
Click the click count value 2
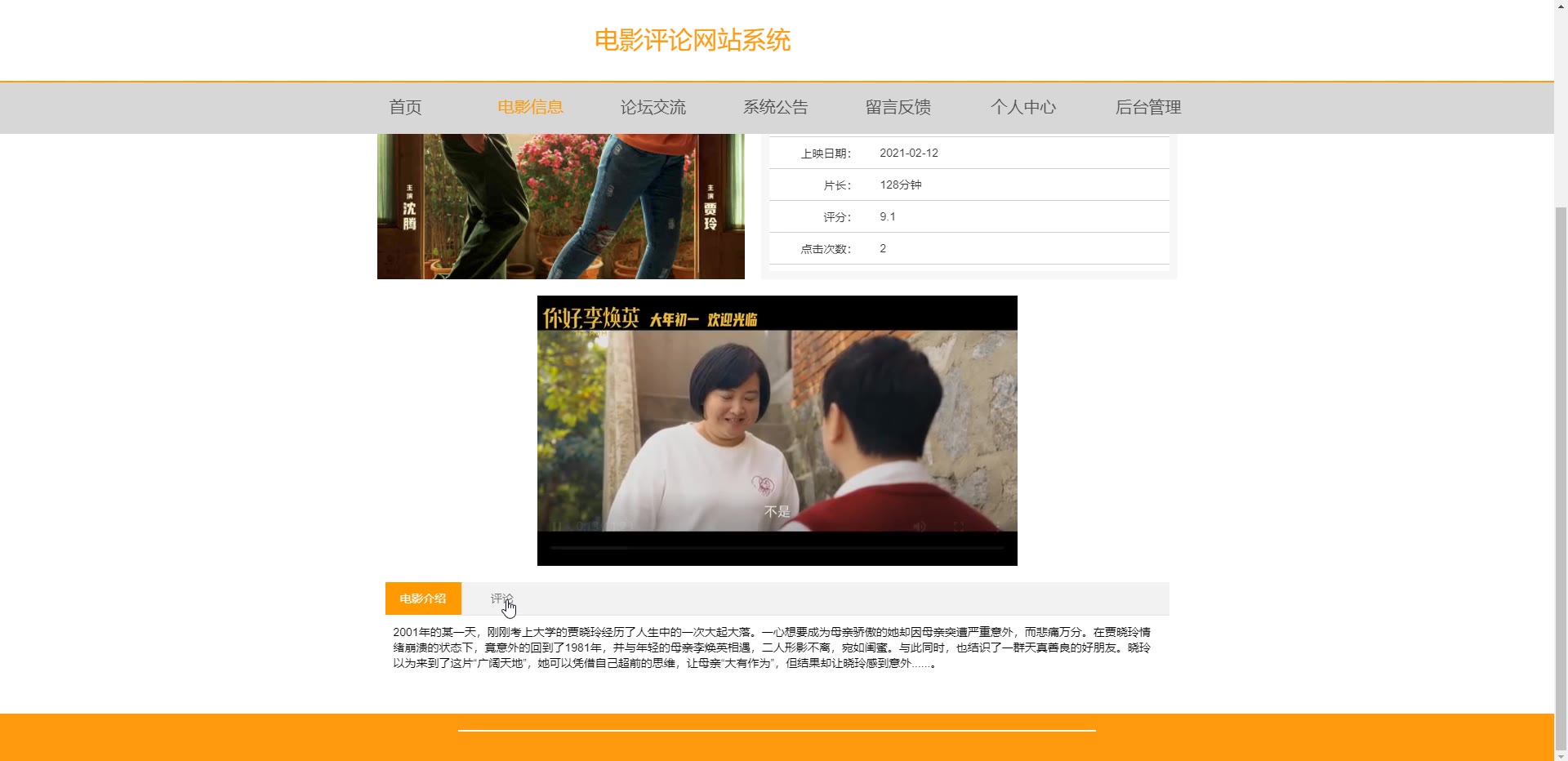point(883,248)
